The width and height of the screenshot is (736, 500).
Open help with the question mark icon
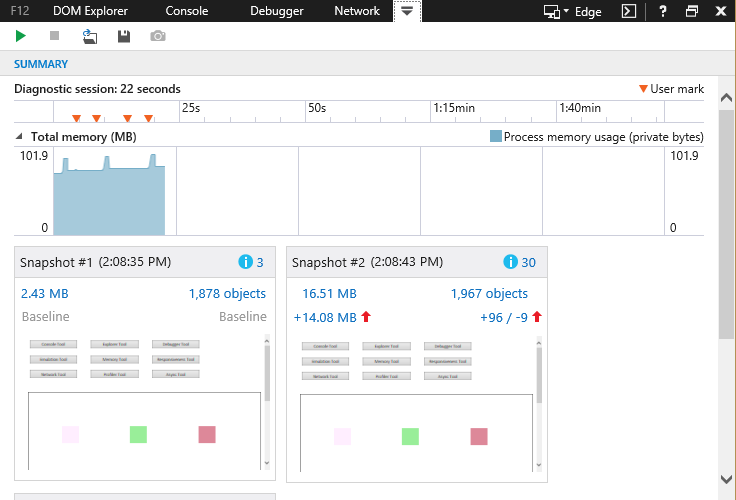coord(663,11)
